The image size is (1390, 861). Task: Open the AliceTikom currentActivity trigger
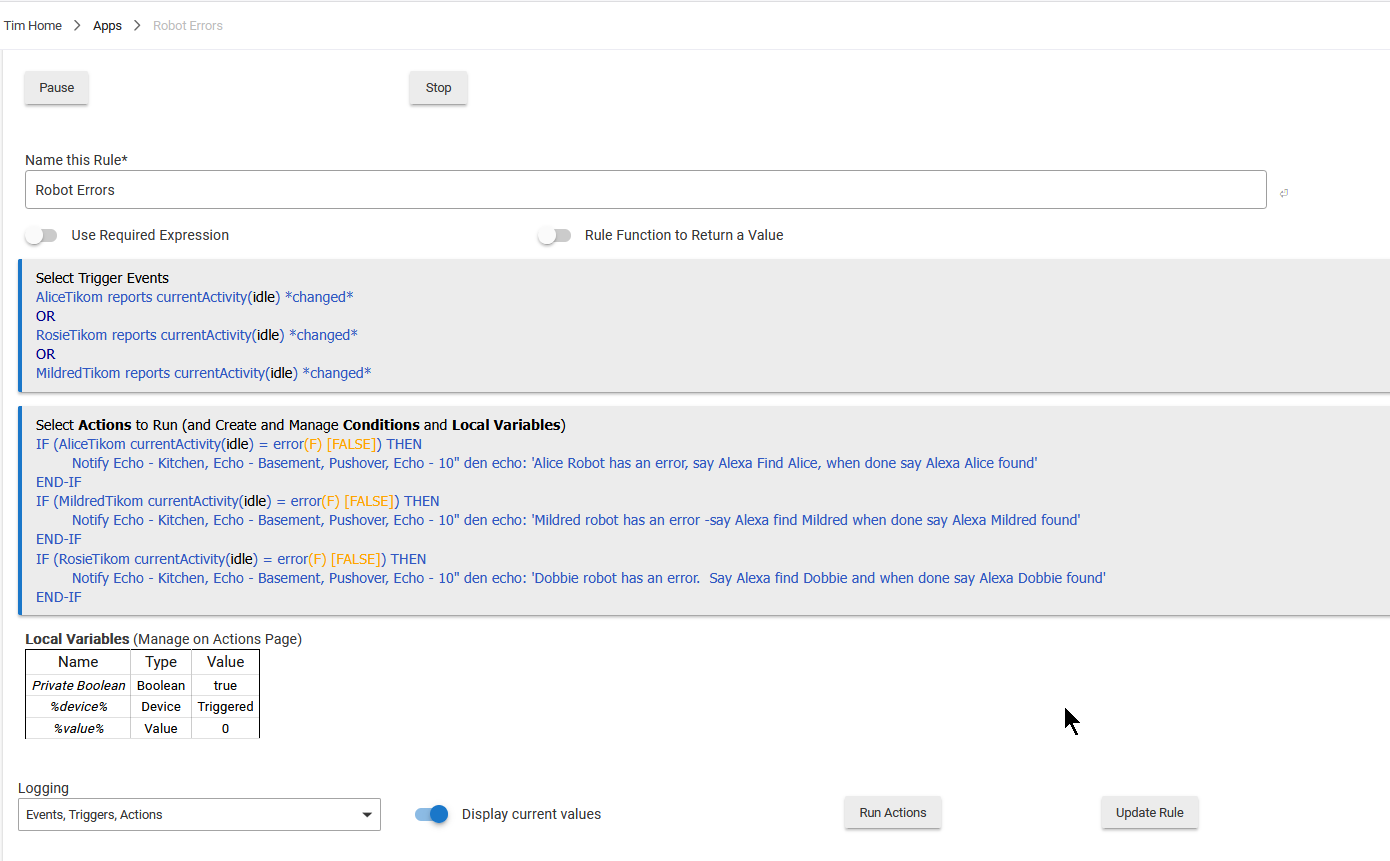194,297
